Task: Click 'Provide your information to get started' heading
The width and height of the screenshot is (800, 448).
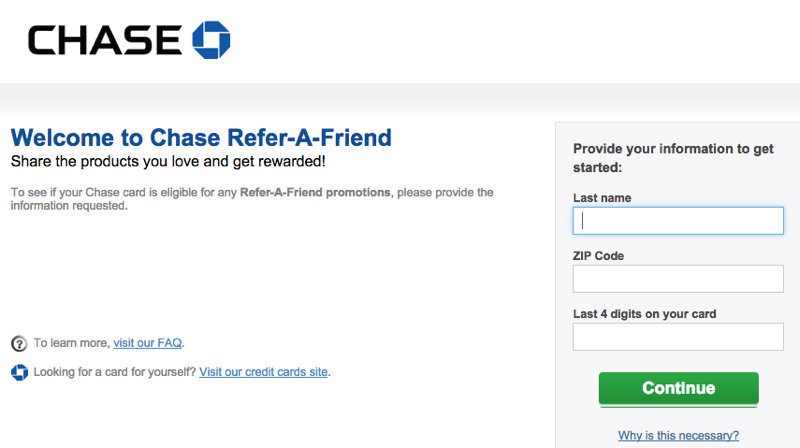Action: click(673, 158)
